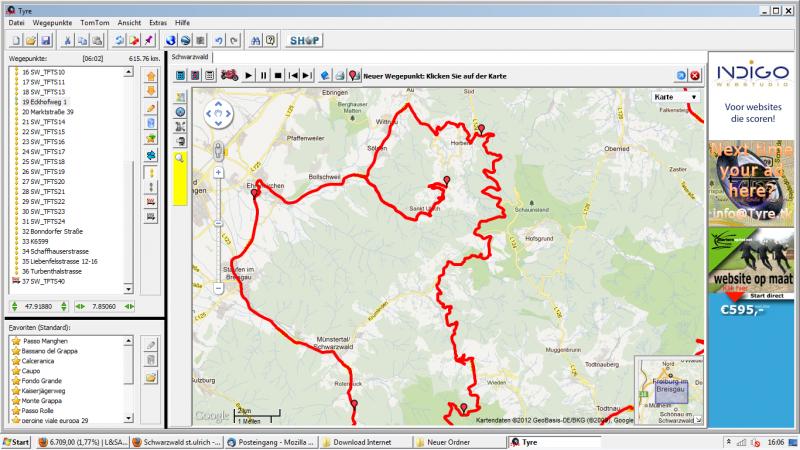The image size is (800, 450).
Task: Click the compass icon beside map
Action: click(x=180, y=112)
